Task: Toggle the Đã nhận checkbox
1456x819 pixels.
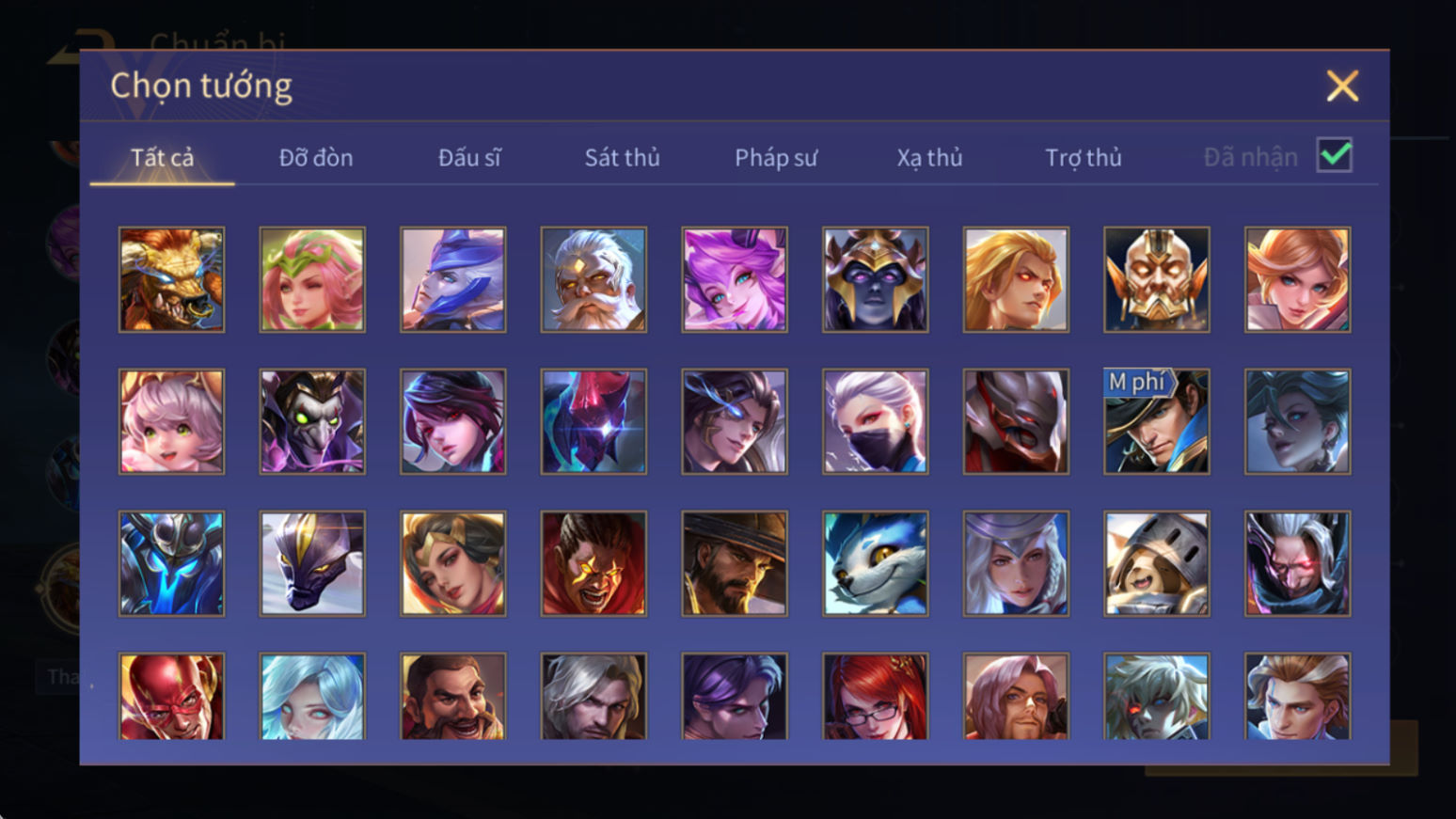Action: 1334,155
